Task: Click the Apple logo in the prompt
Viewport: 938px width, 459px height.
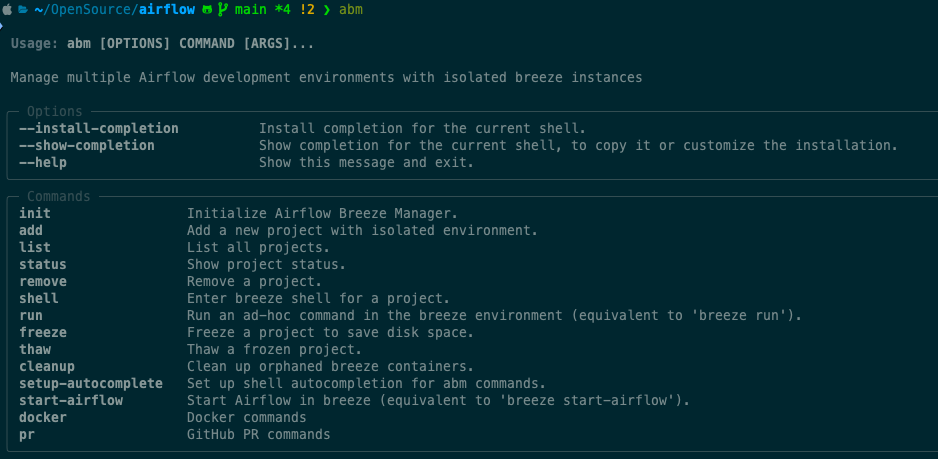Action: (6, 10)
